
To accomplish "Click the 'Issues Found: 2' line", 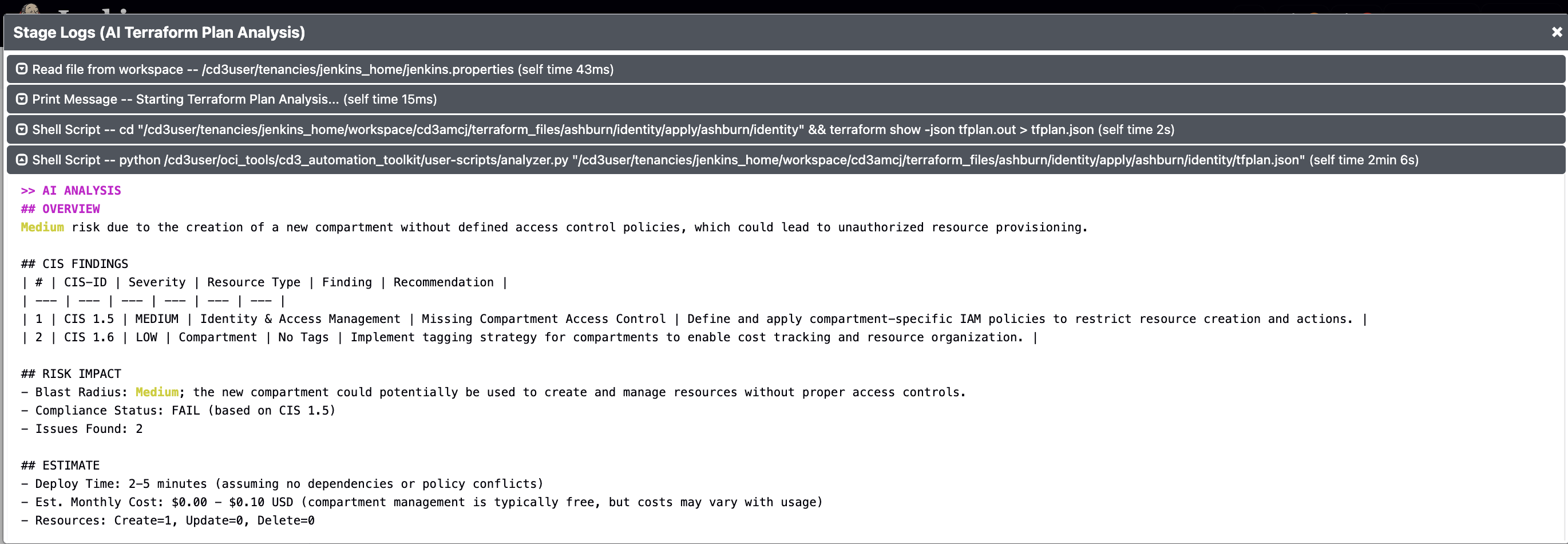I will [x=82, y=428].
